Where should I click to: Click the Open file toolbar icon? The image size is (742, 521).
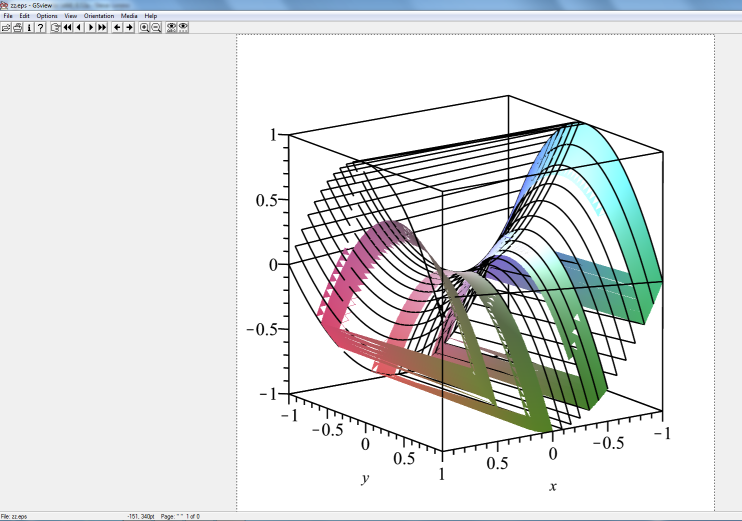click(6, 27)
